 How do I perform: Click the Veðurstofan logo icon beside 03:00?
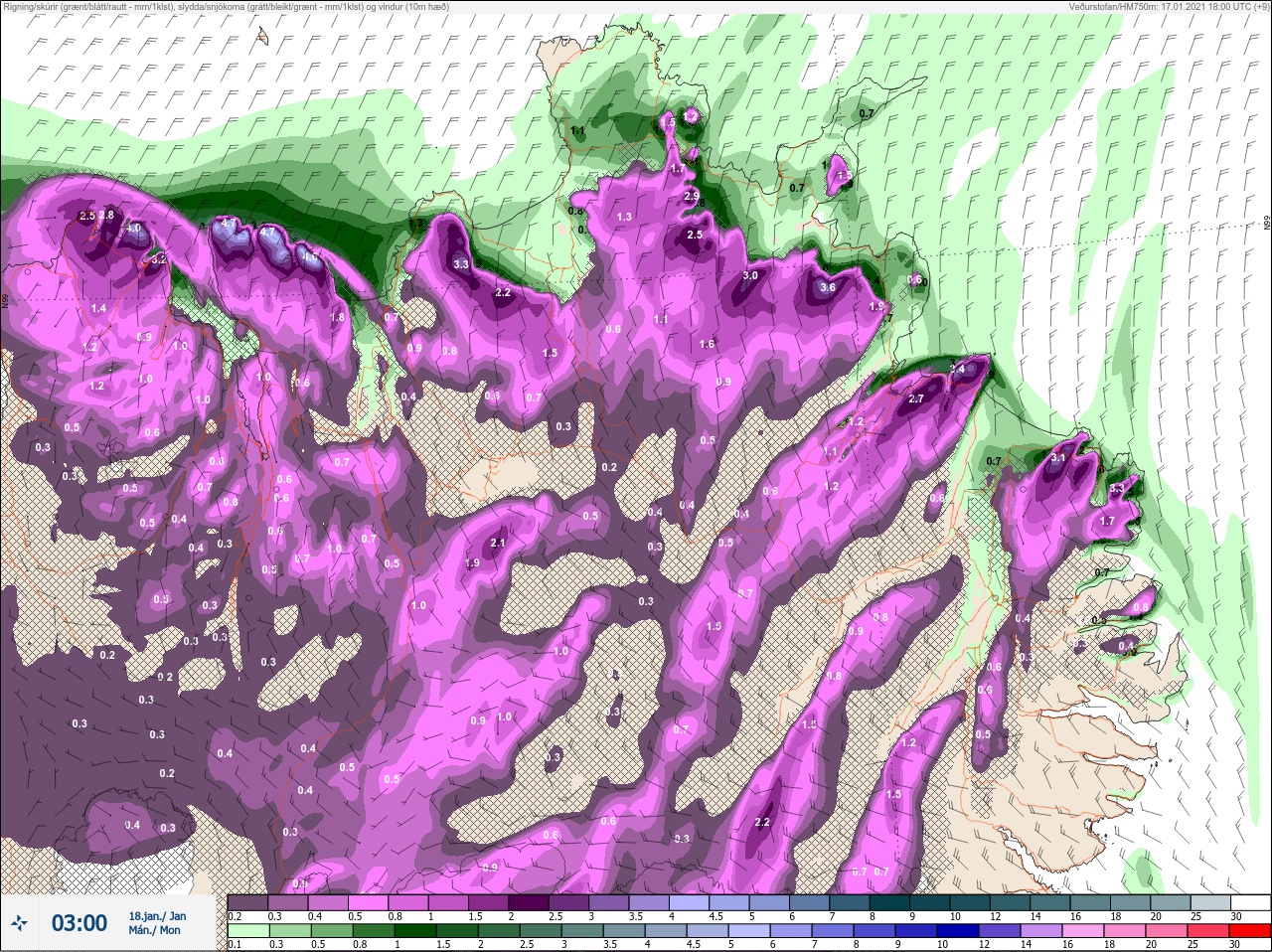19,923
